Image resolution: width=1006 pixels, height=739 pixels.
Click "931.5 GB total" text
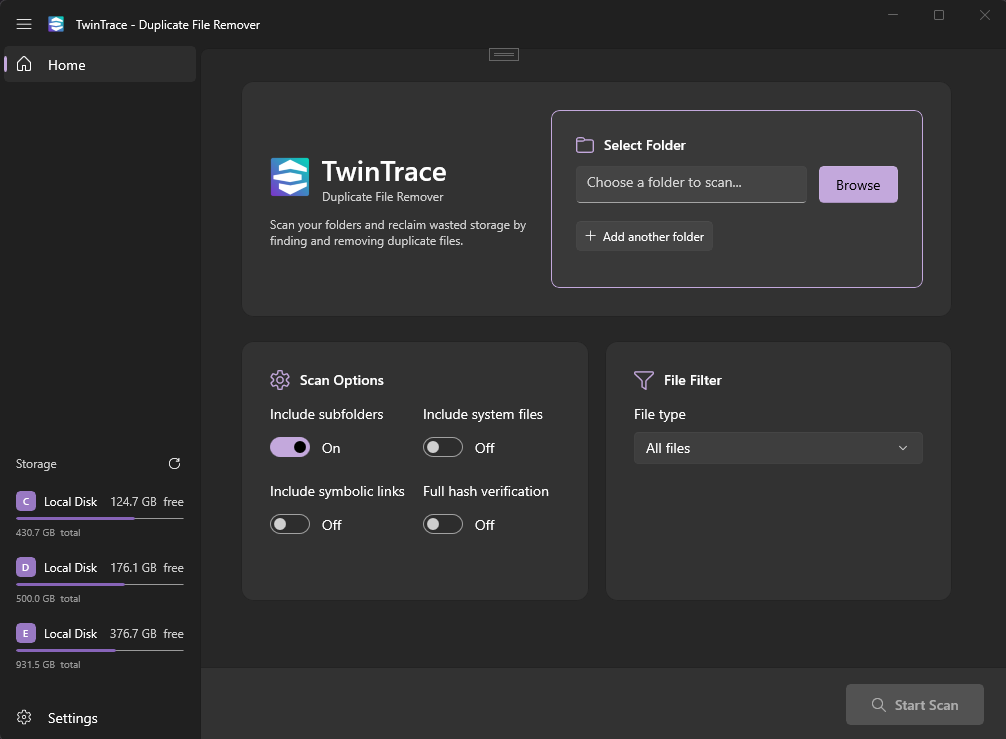[x=48, y=665]
